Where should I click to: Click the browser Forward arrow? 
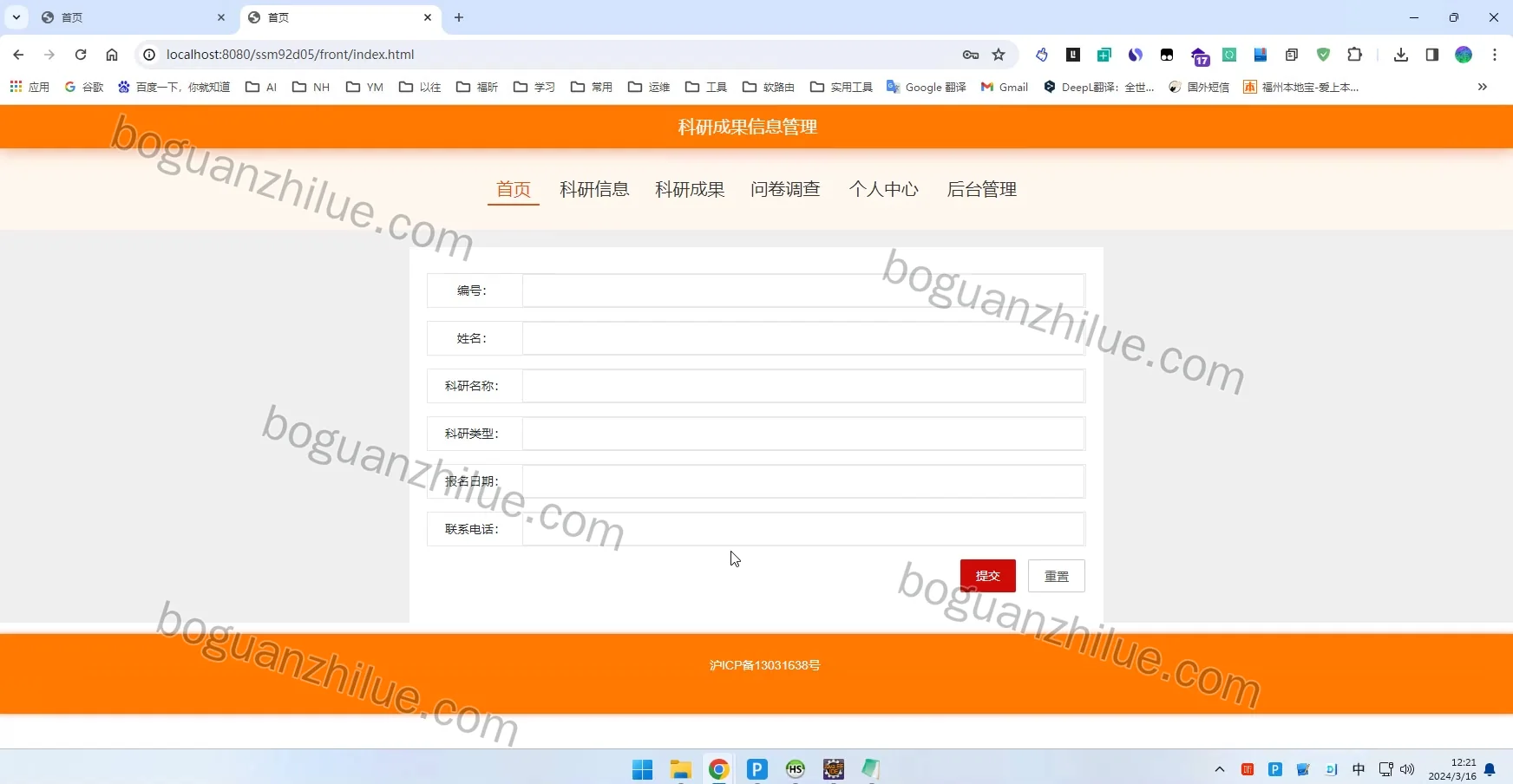click(49, 55)
